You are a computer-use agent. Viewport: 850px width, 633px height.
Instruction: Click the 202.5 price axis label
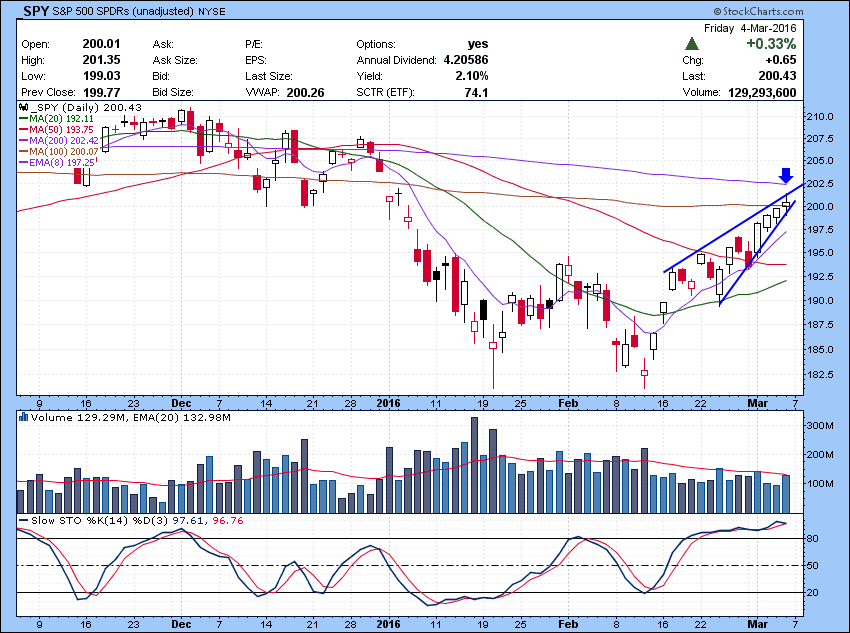[x=820, y=184]
